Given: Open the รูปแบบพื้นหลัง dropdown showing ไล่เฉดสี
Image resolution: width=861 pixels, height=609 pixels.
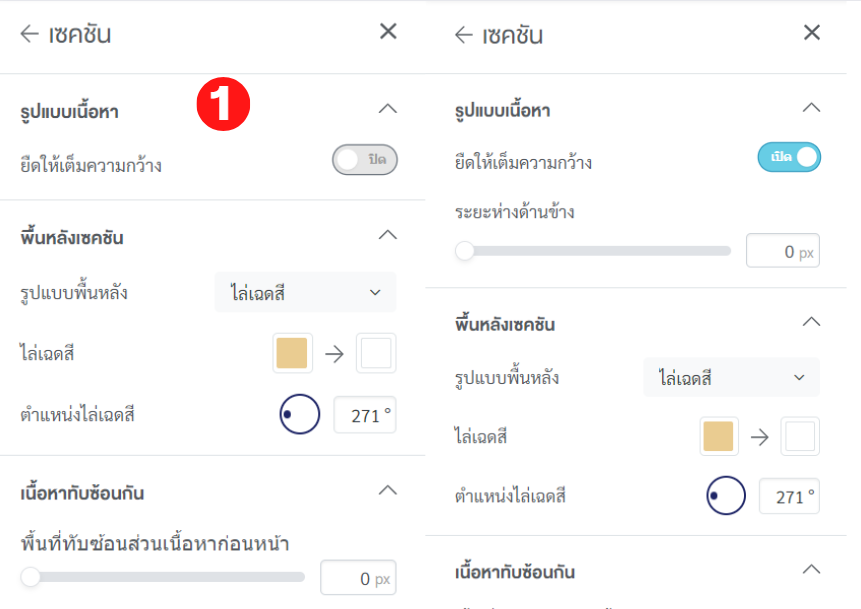Looking at the screenshot, I should pyautogui.click(x=305, y=292).
